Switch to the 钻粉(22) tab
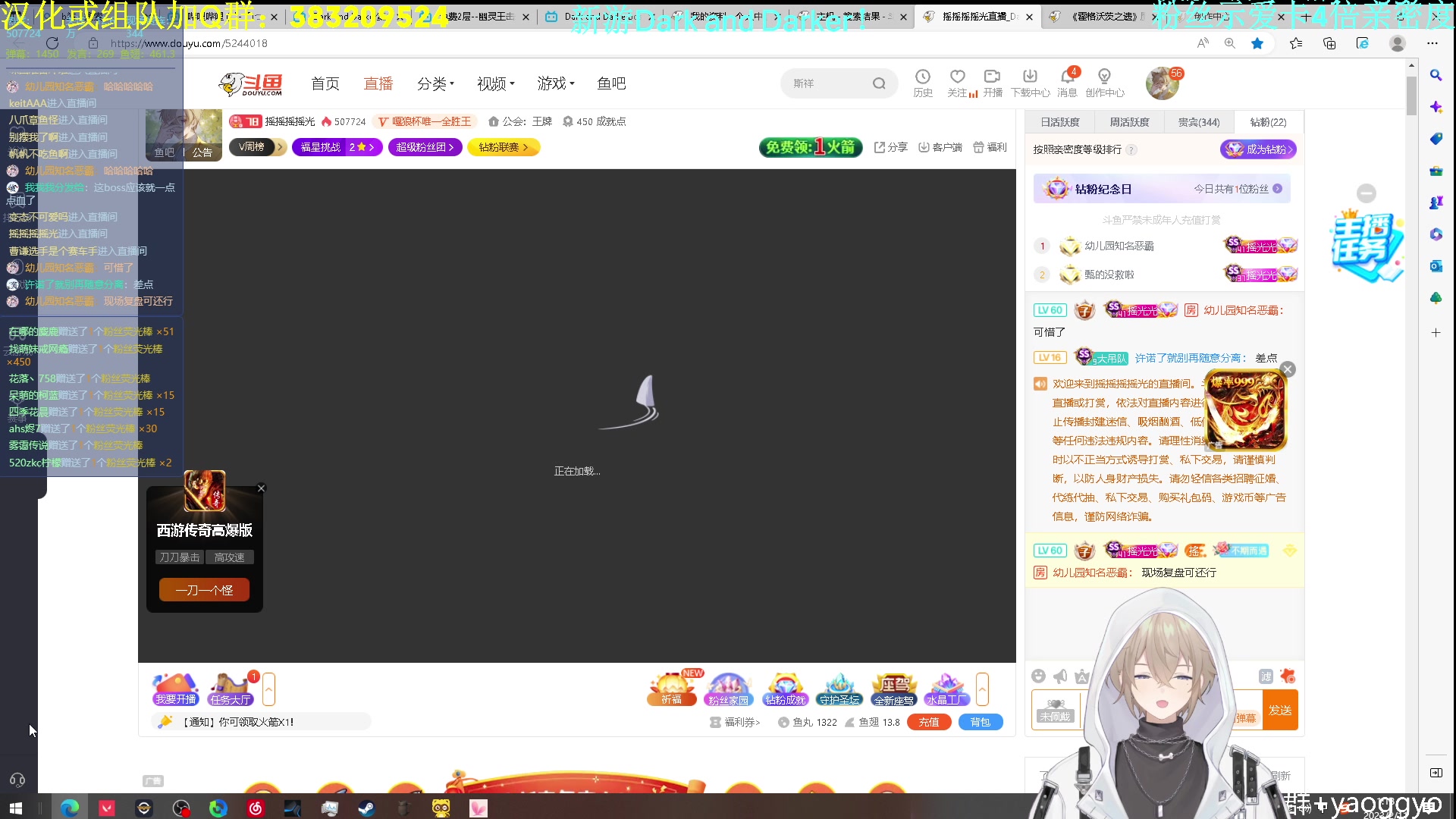 pyautogui.click(x=1268, y=122)
